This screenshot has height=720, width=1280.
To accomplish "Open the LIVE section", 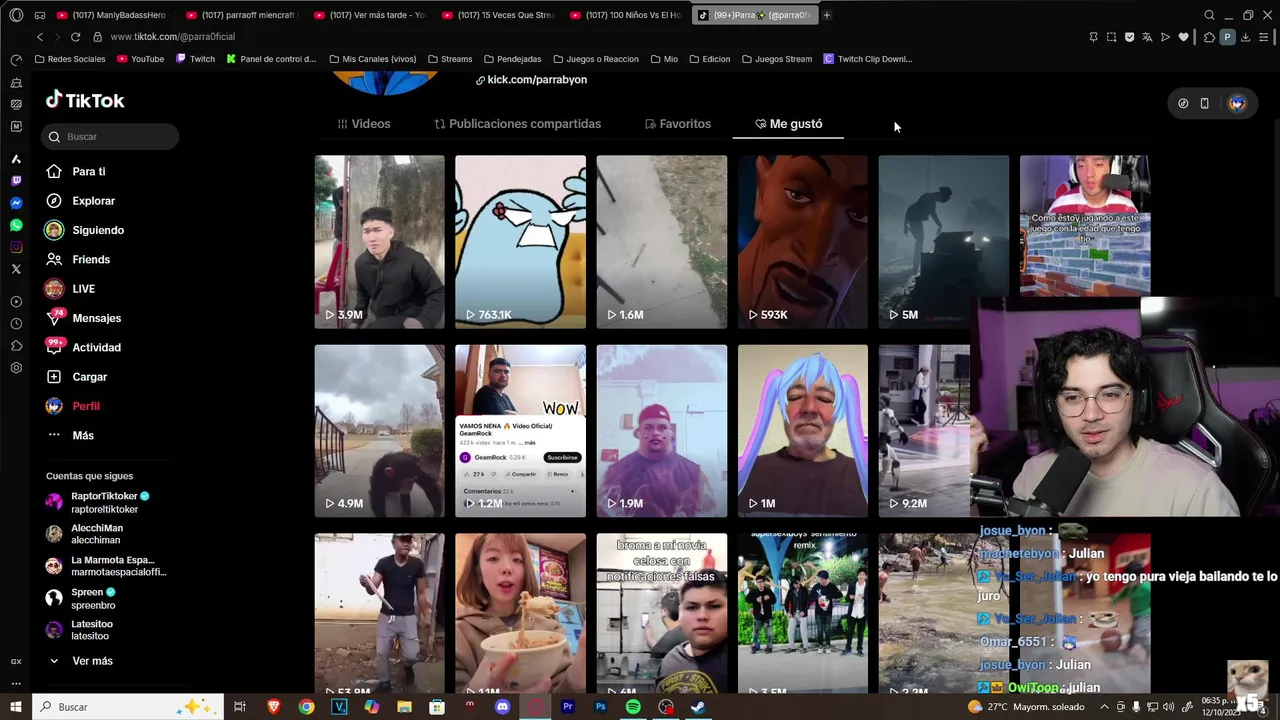I will [70, 289].
